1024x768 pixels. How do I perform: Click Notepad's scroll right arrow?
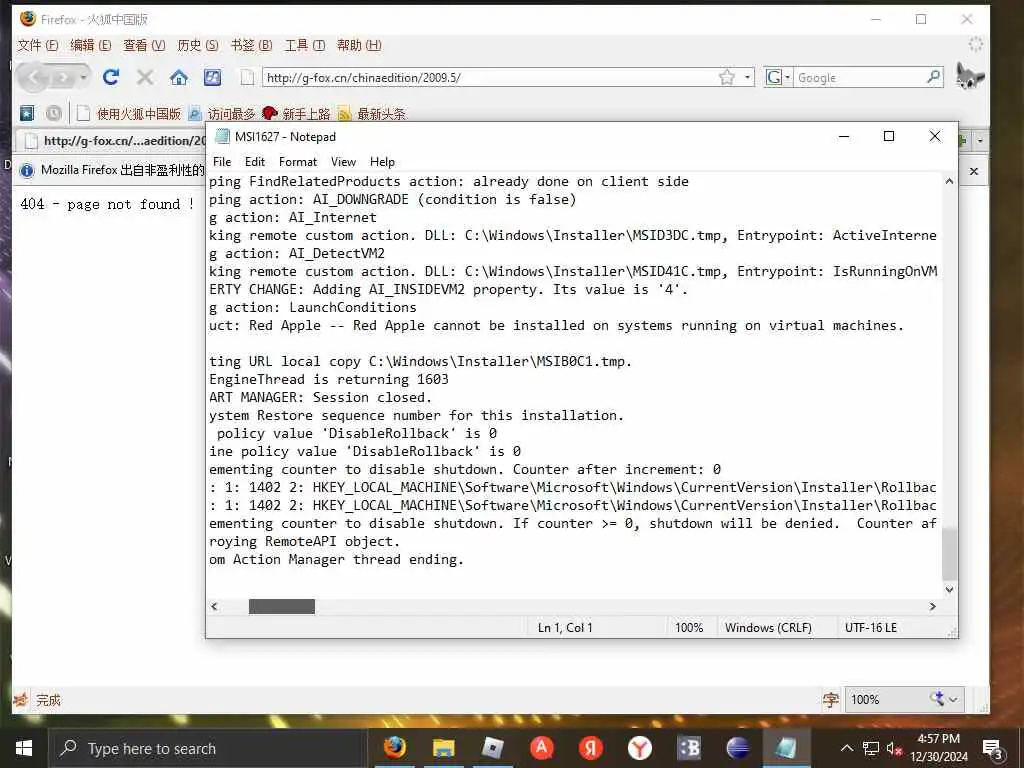pos(933,607)
